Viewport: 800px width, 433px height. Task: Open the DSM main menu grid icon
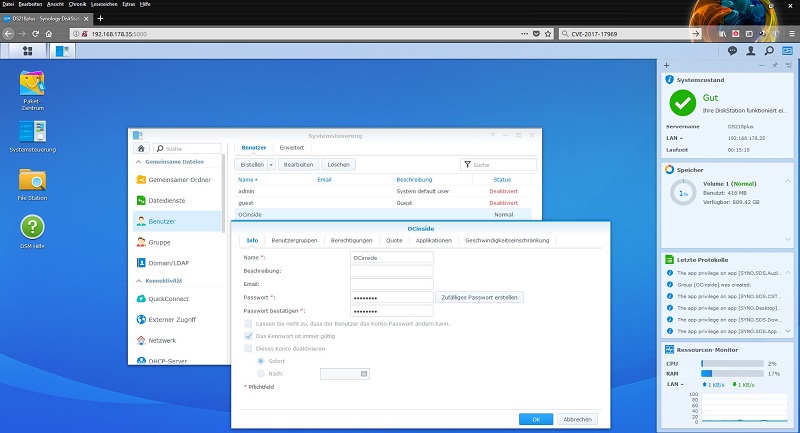tap(28, 50)
